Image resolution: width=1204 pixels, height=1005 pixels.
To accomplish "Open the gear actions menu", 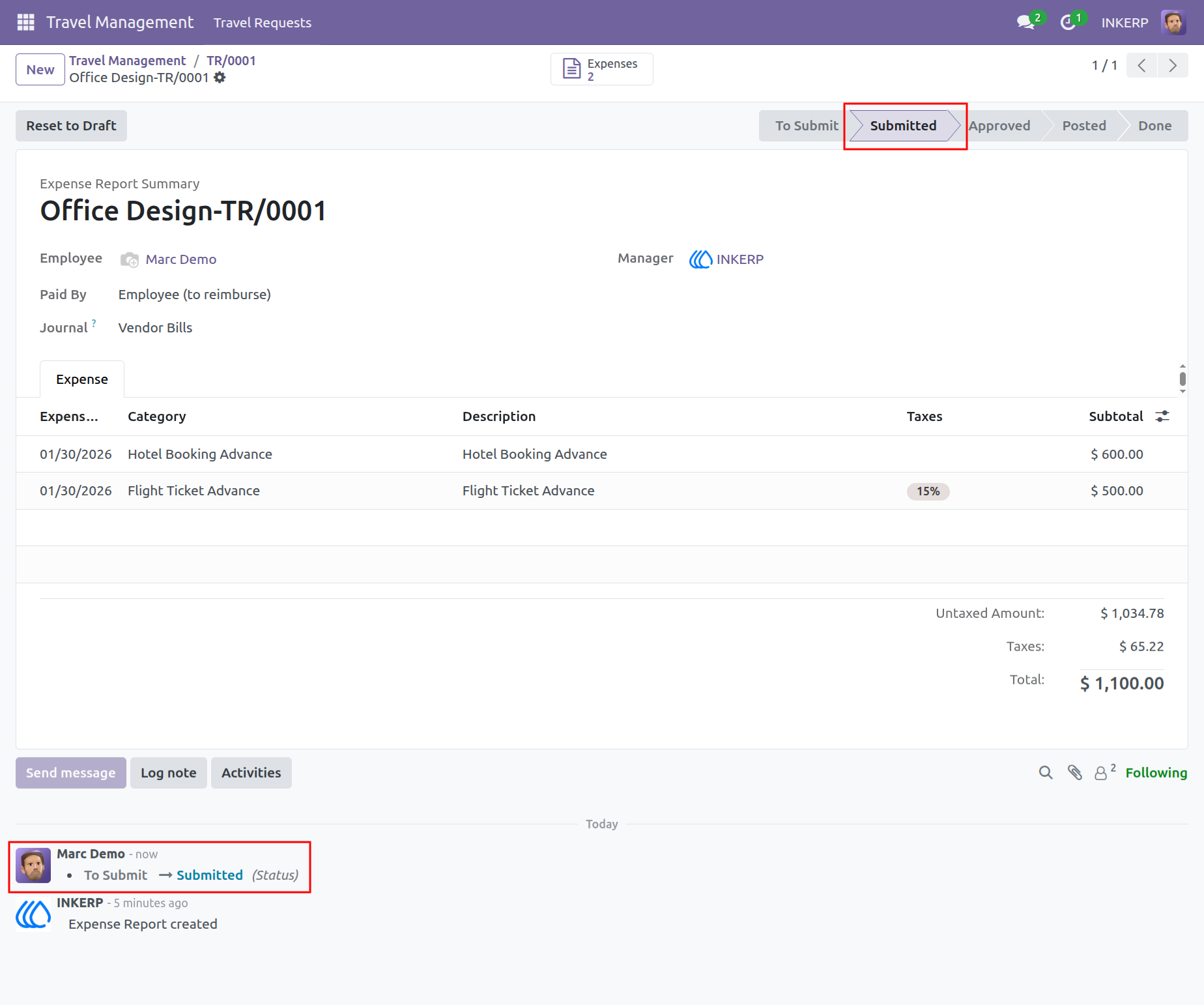I will [x=220, y=78].
